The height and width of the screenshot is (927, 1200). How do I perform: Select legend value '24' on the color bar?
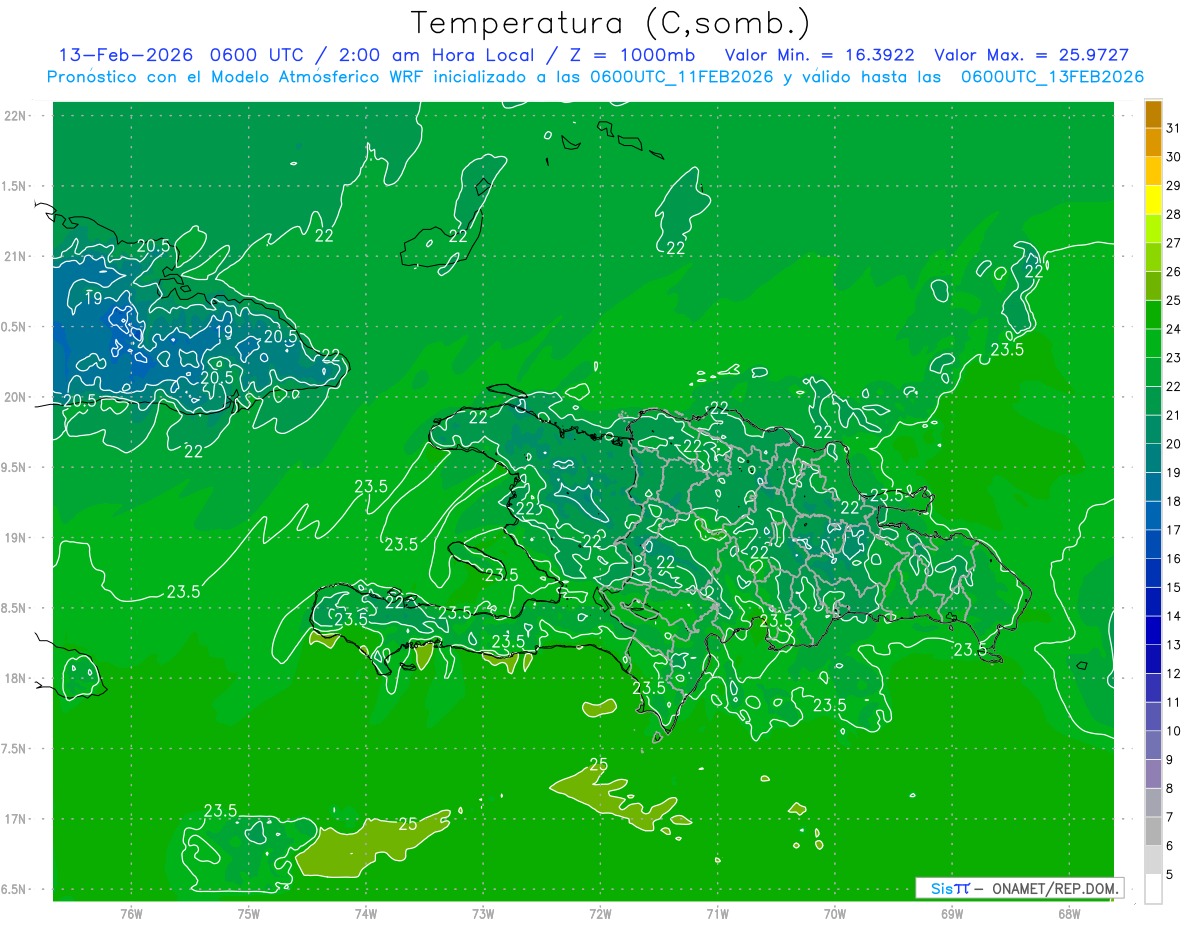point(1173,328)
